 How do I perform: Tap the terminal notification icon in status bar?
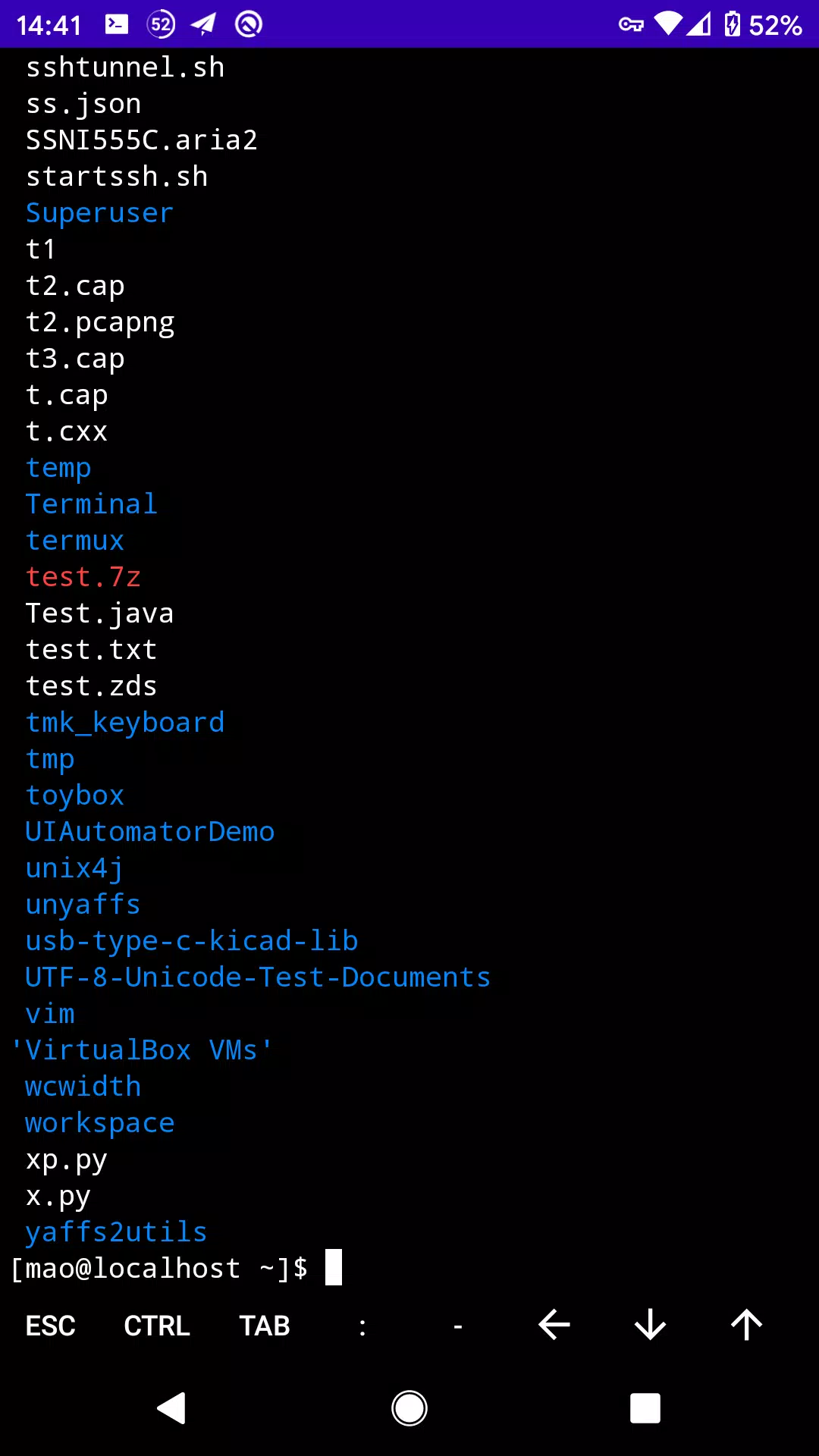[x=117, y=24]
